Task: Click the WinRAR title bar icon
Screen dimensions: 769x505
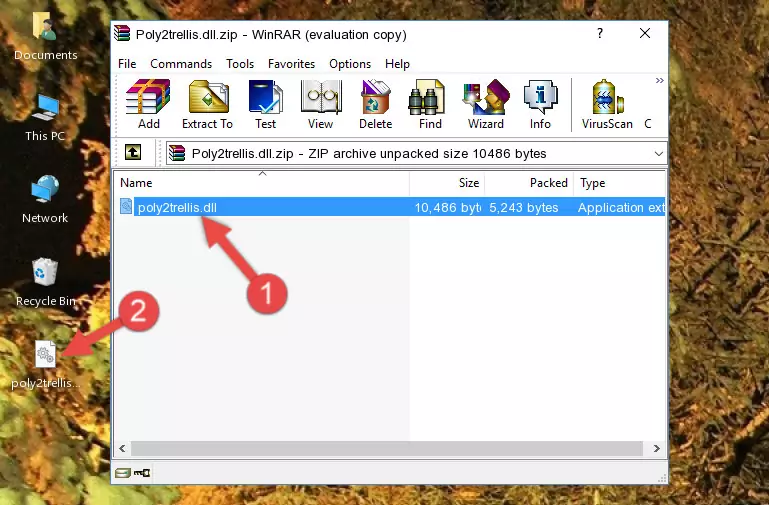Action: click(x=122, y=33)
